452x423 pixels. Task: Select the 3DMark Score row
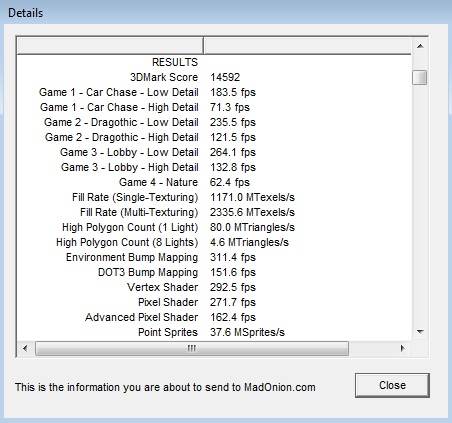point(214,77)
